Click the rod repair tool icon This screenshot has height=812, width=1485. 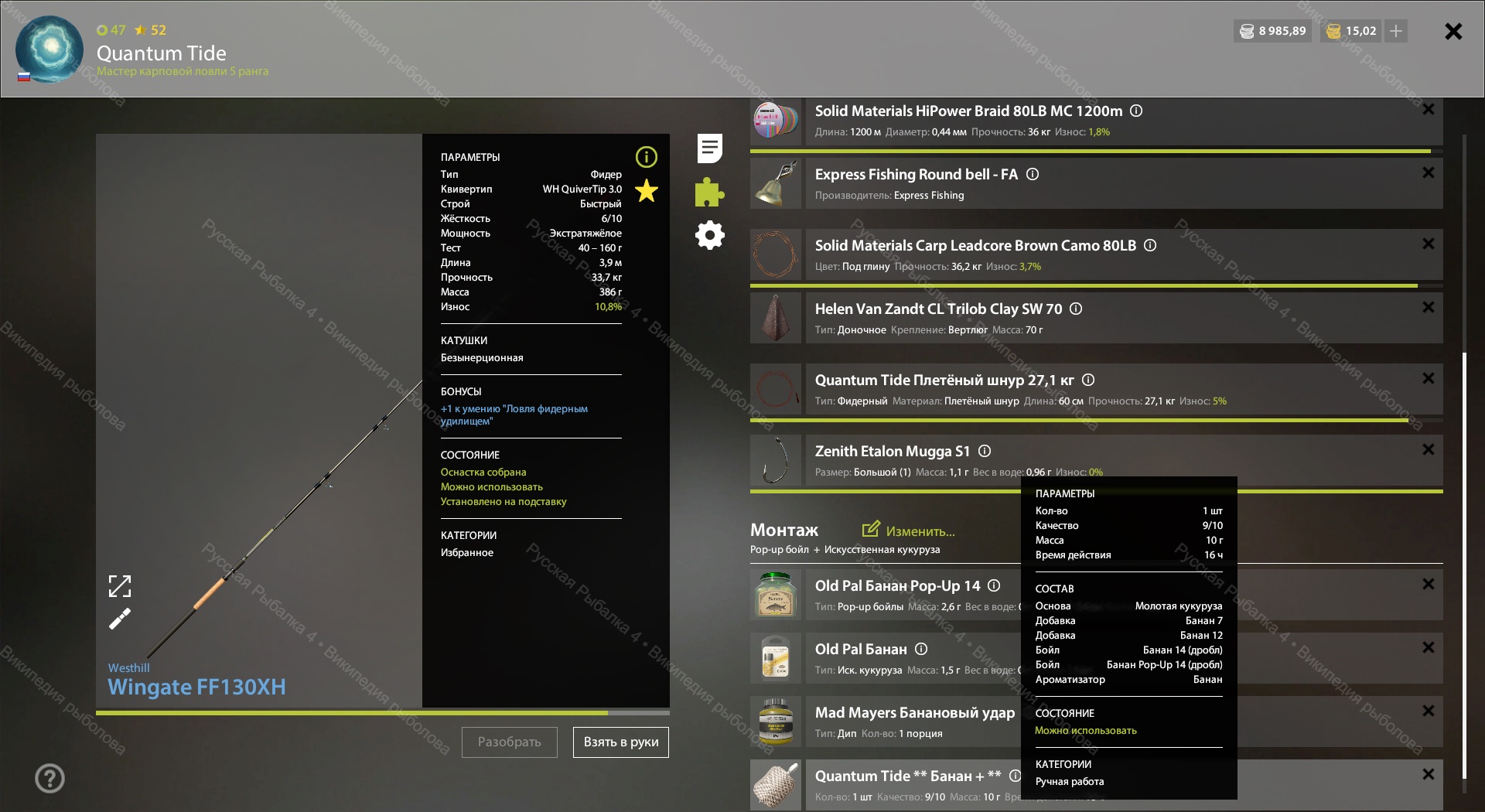coord(120,619)
